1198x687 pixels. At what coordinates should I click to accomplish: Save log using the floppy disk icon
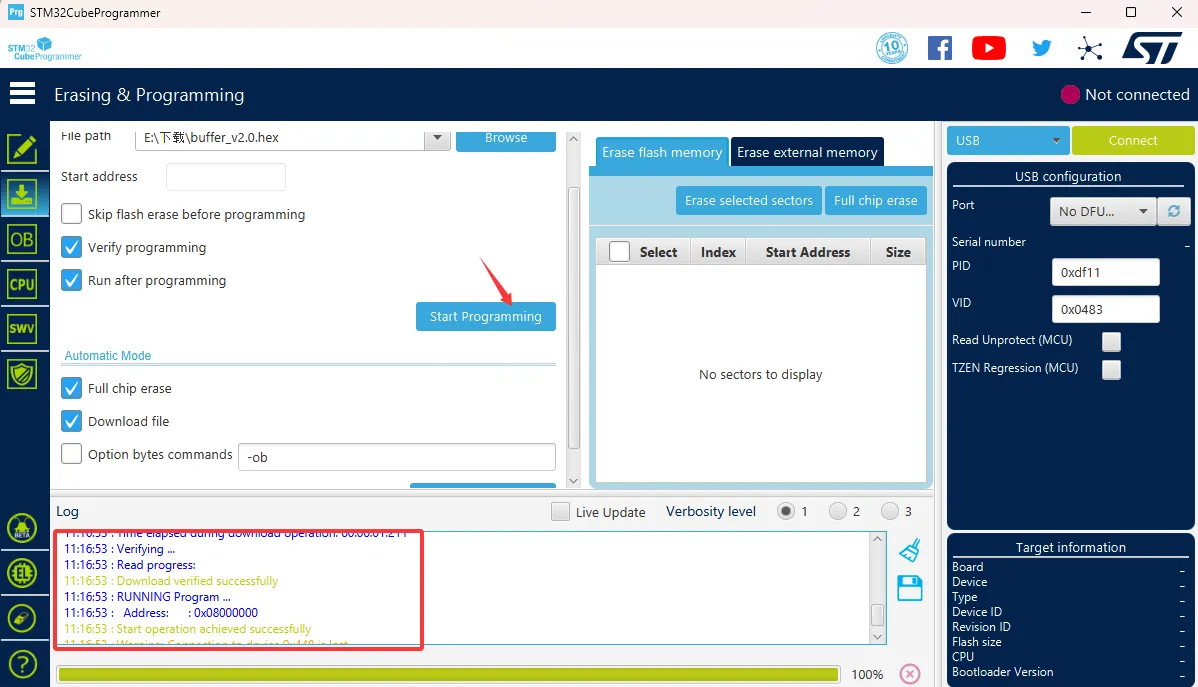click(909, 588)
